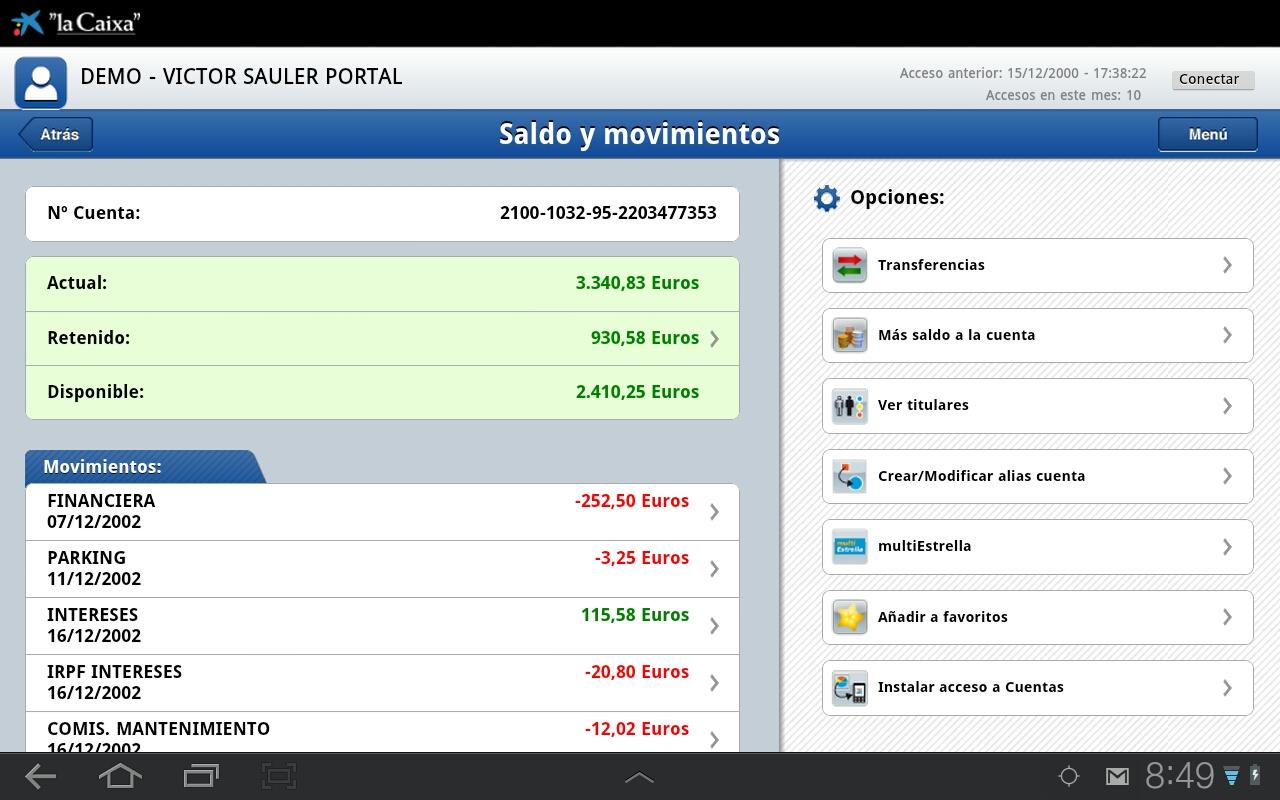
Task: Tap the star icon for Añadir a favoritos
Action: click(849, 617)
